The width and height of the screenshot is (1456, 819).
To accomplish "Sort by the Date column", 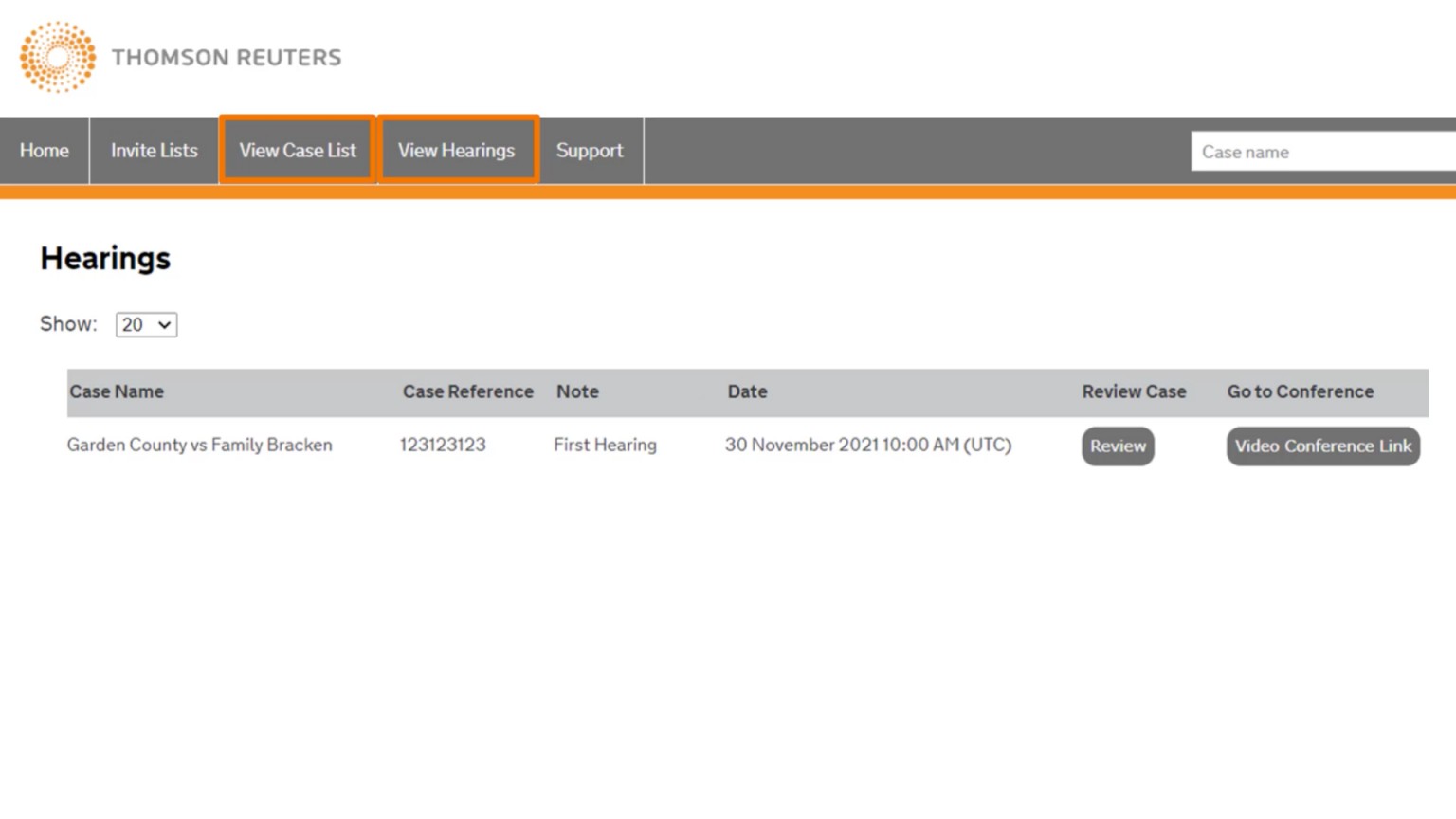I will pyautogui.click(x=747, y=391).
